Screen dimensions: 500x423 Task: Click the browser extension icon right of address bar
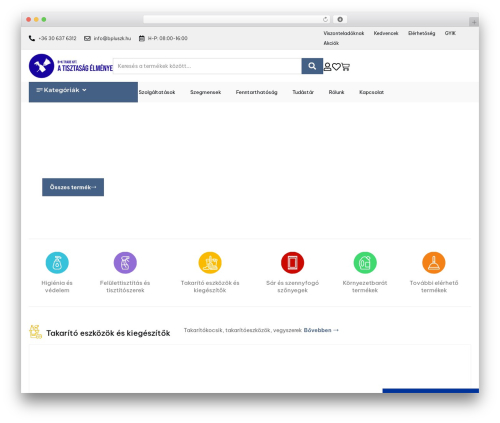coord(340,19)
